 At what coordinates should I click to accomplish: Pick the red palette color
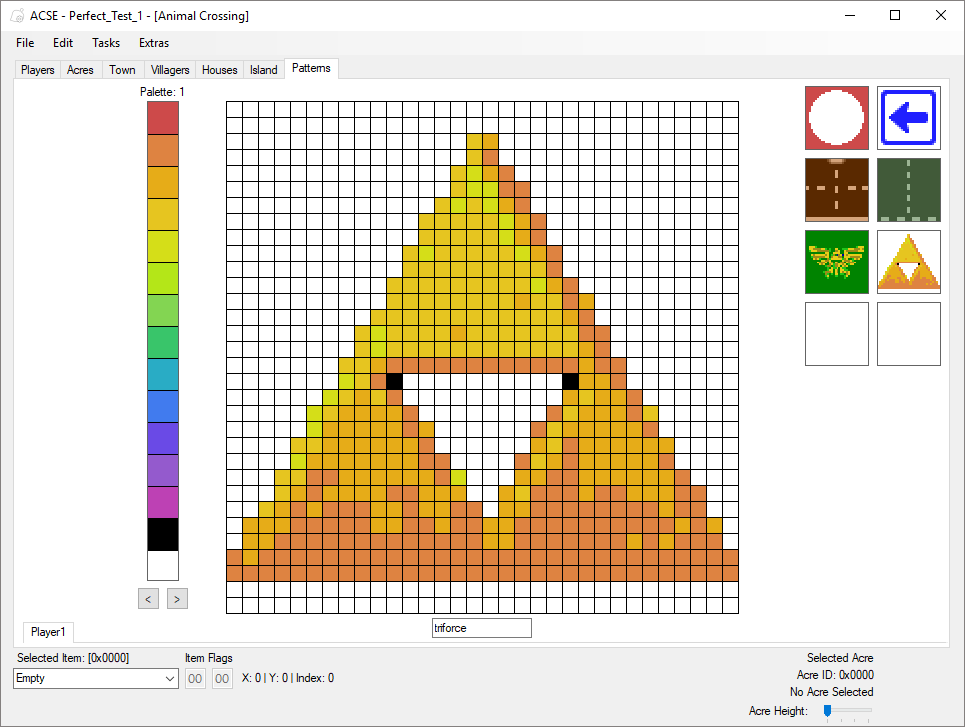[x=162, y=118]
